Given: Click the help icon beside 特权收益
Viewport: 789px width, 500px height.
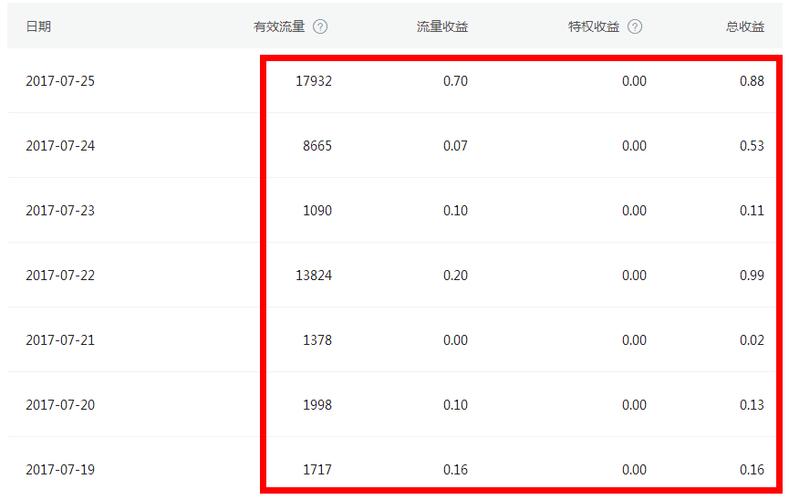Looking at the screenshot, I should click(635, 27).
